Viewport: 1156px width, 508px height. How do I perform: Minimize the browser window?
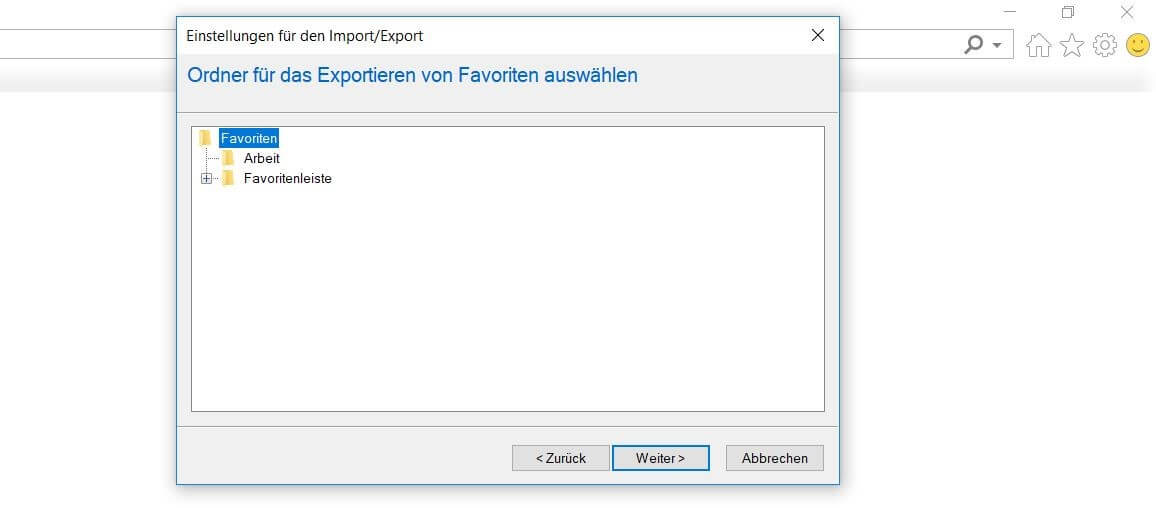pos(1010,12)
